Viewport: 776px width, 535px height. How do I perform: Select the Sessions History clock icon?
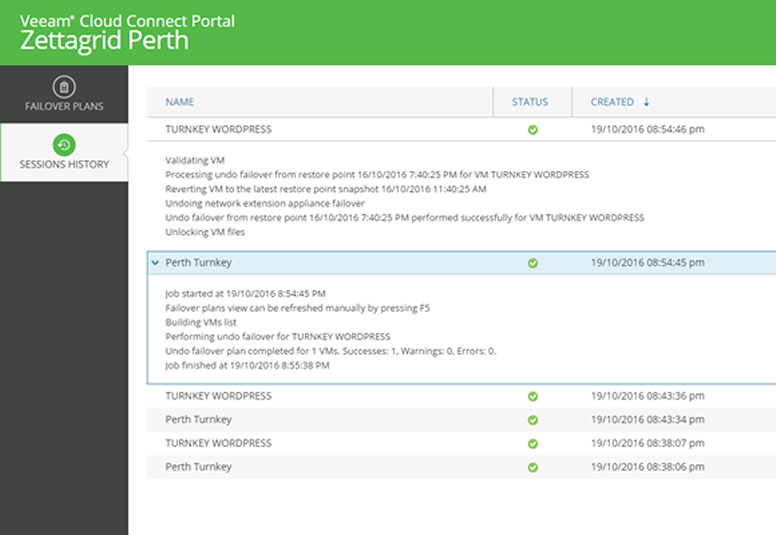coord(64,145)
